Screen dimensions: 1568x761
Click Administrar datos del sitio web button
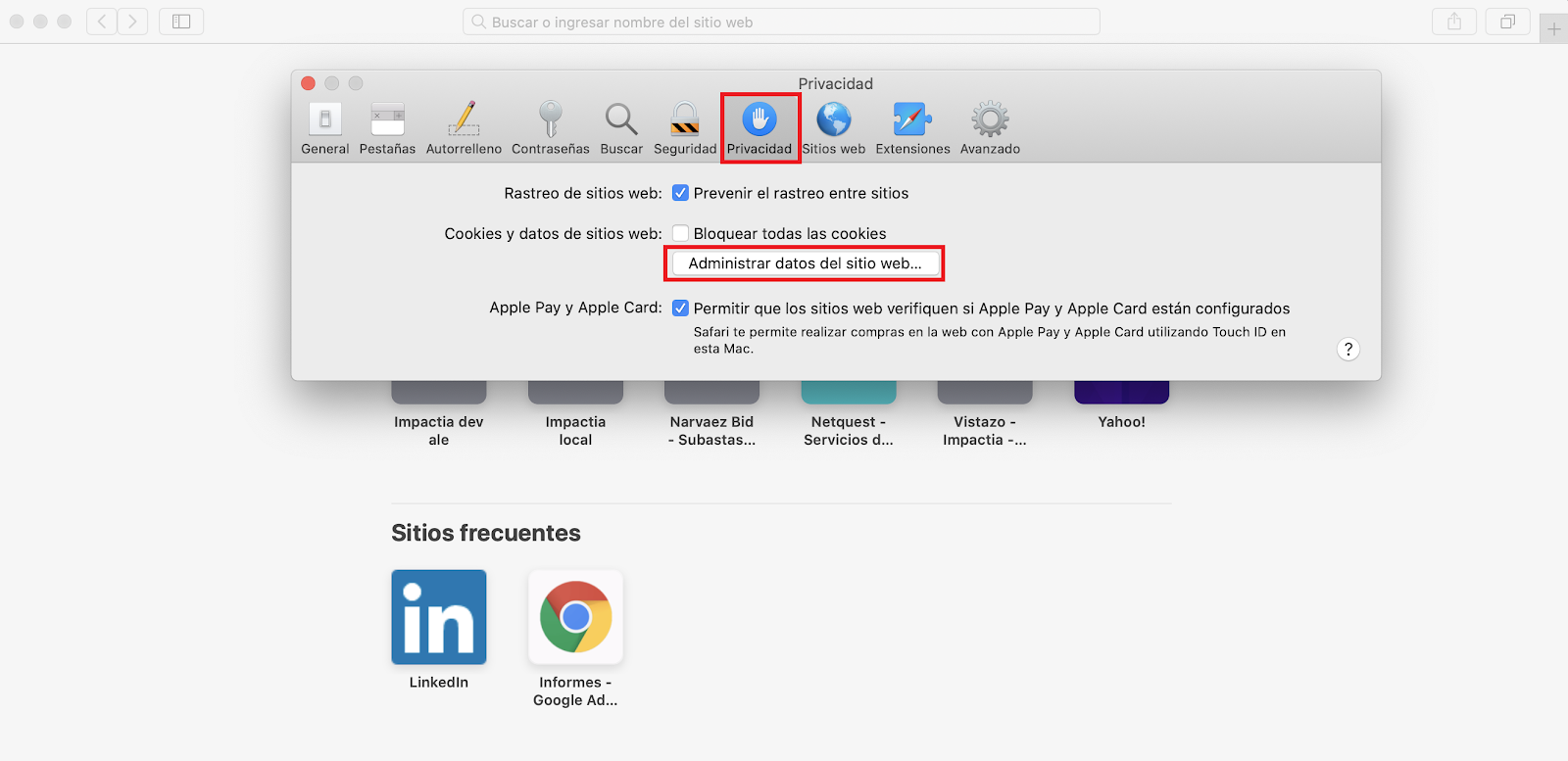[805, 263]
